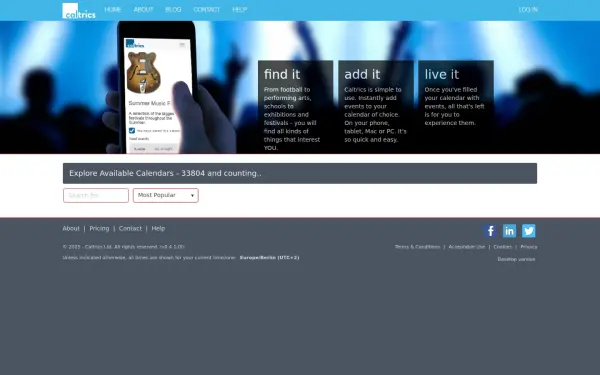Switch to Desktop version link
The image size is (600, 375).
coord(516,259)
